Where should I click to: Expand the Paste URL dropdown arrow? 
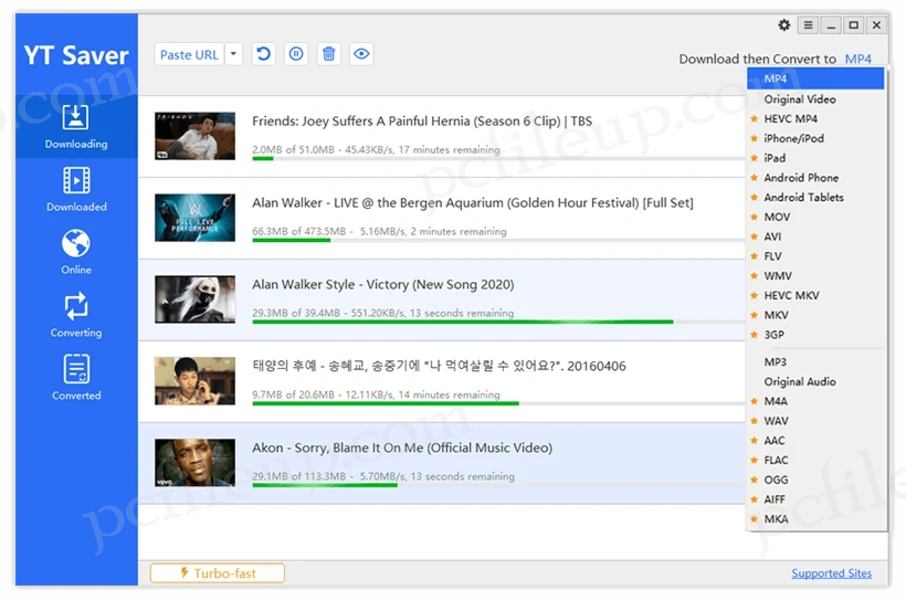(233, 55)
